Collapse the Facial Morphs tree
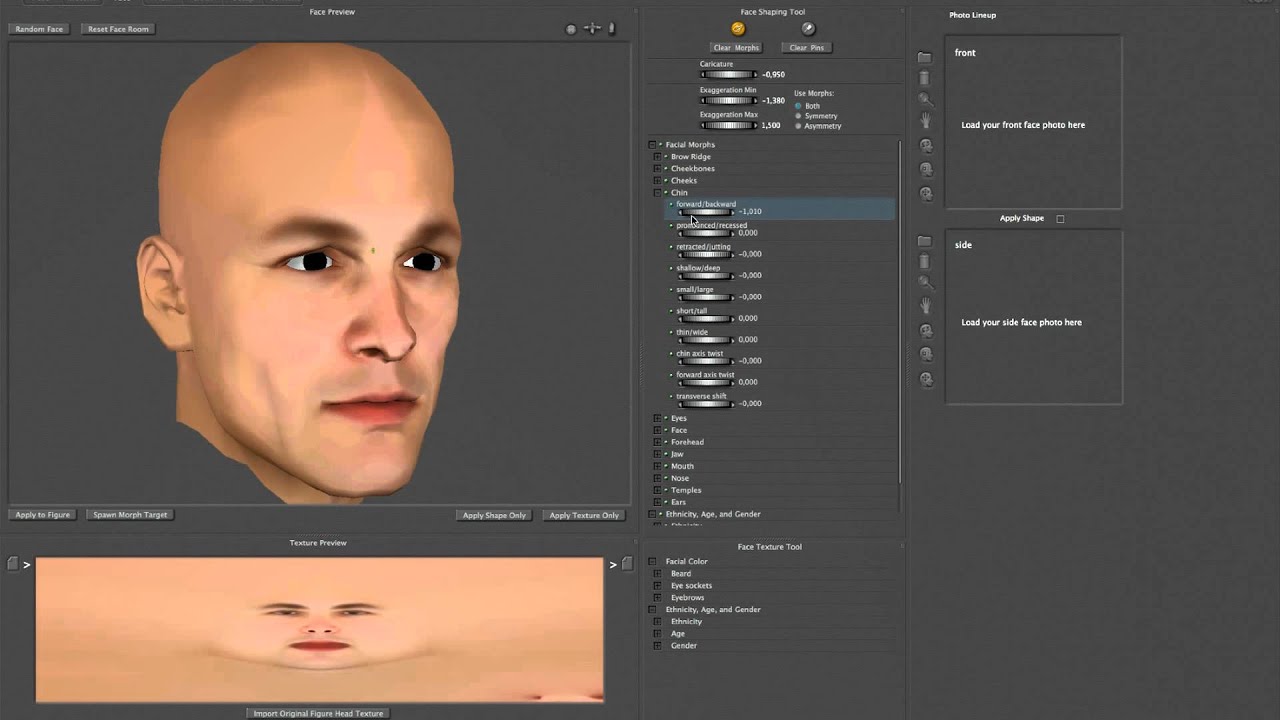 (x=652, y=145)
